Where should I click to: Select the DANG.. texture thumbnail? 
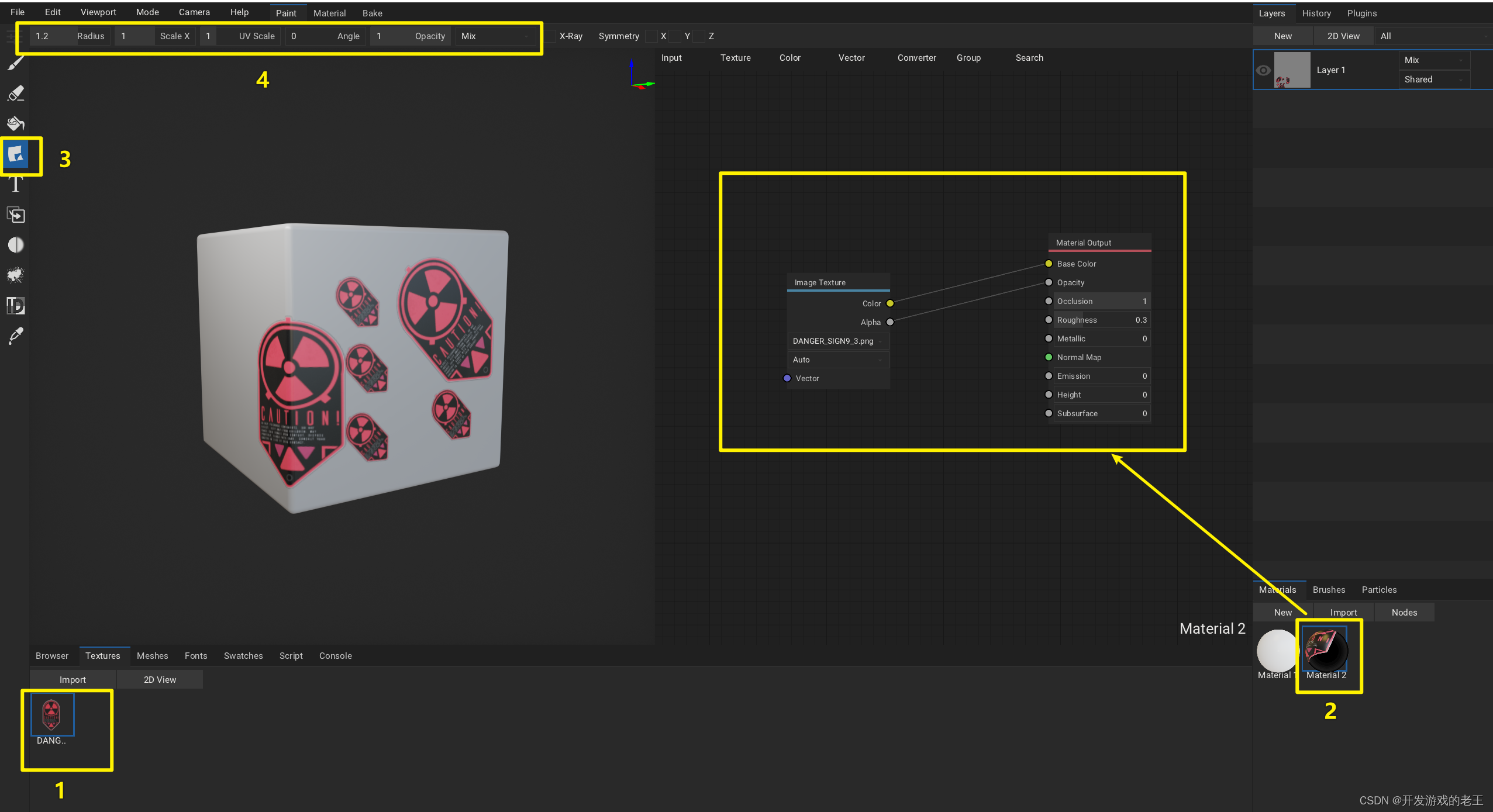point(52,714)
